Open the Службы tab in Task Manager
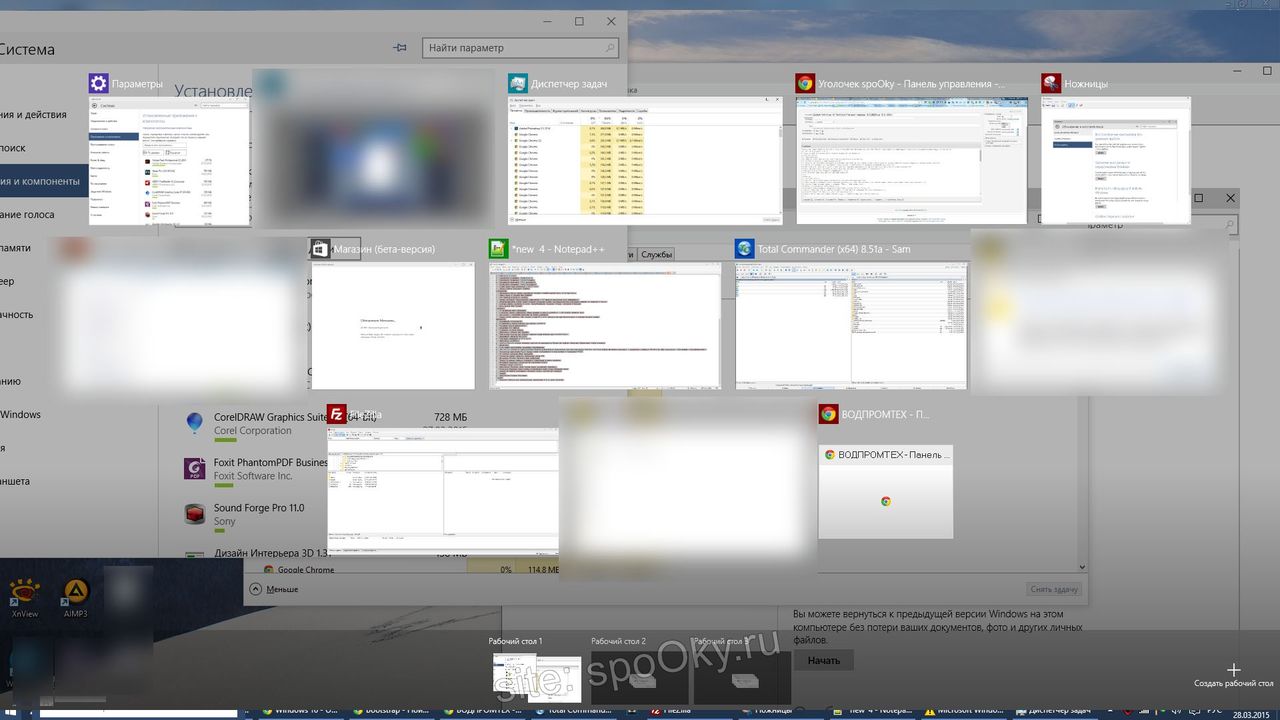This screenshot has width=1280, height=720. coord(655,254)
